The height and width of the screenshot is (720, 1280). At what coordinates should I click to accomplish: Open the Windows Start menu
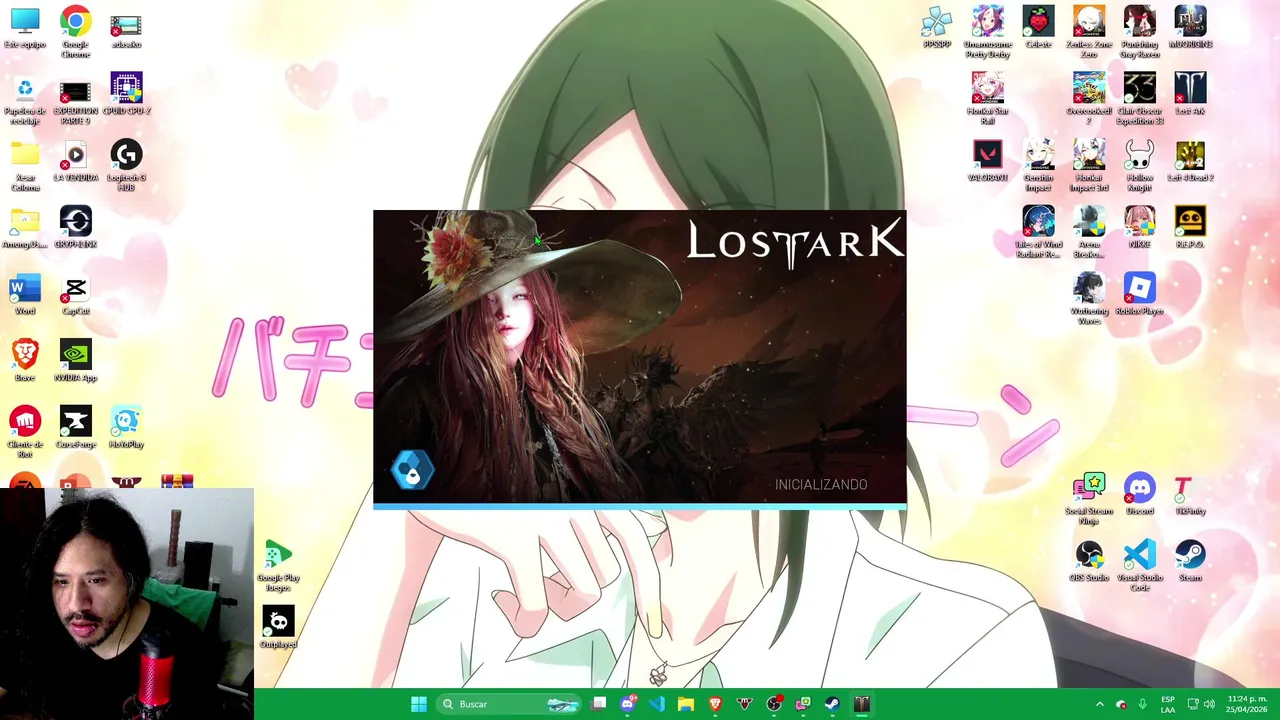pos(419,704)
